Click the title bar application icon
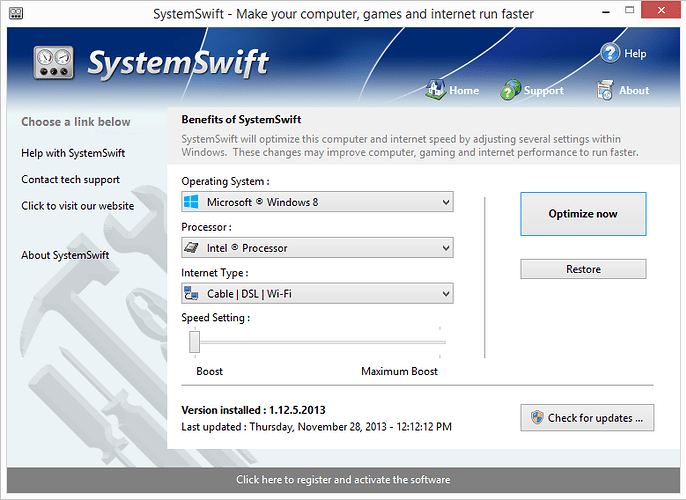 click(x=17, y=14)
